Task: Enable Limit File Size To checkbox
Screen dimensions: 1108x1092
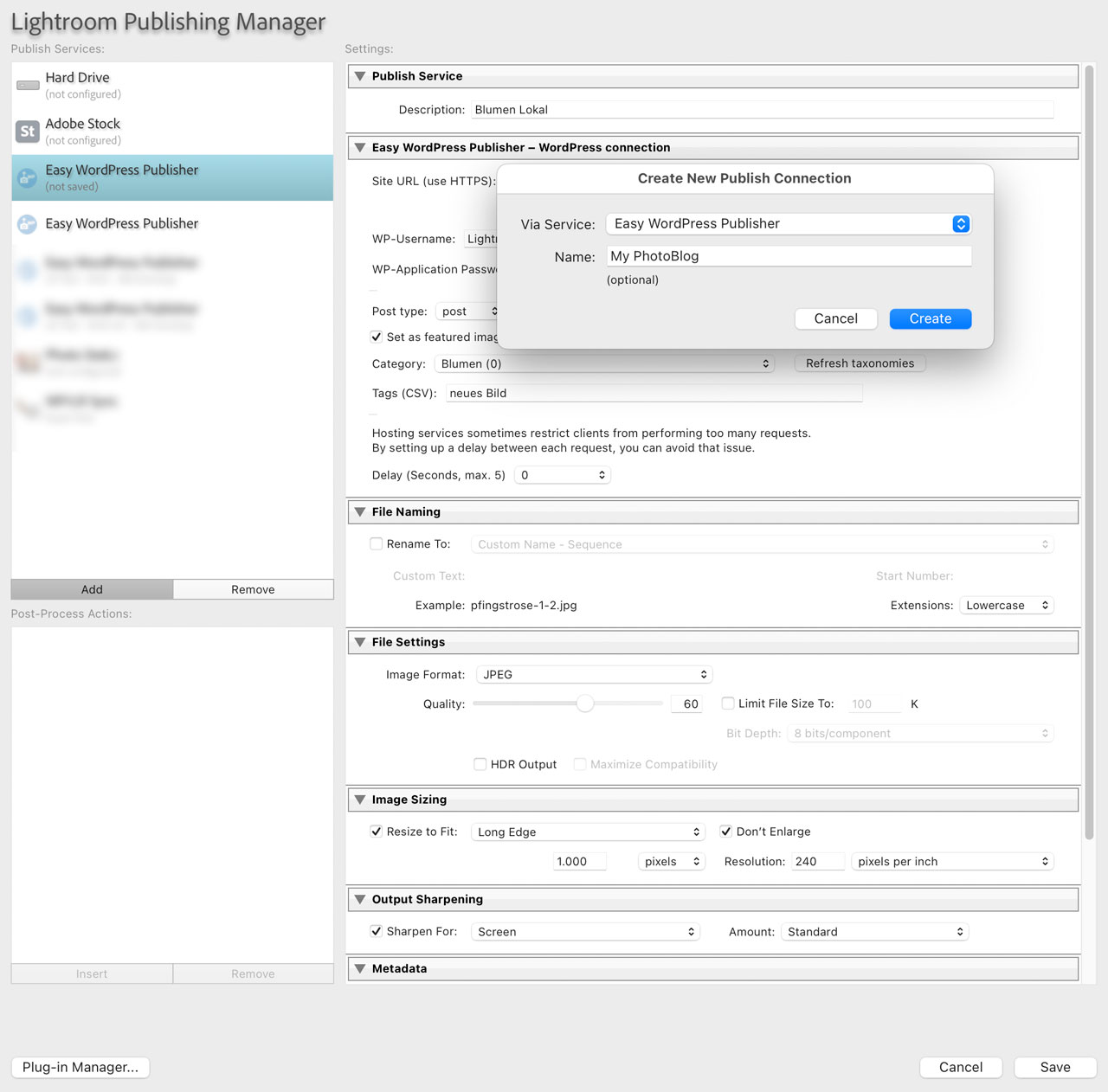Action: (x=728, y=703)
